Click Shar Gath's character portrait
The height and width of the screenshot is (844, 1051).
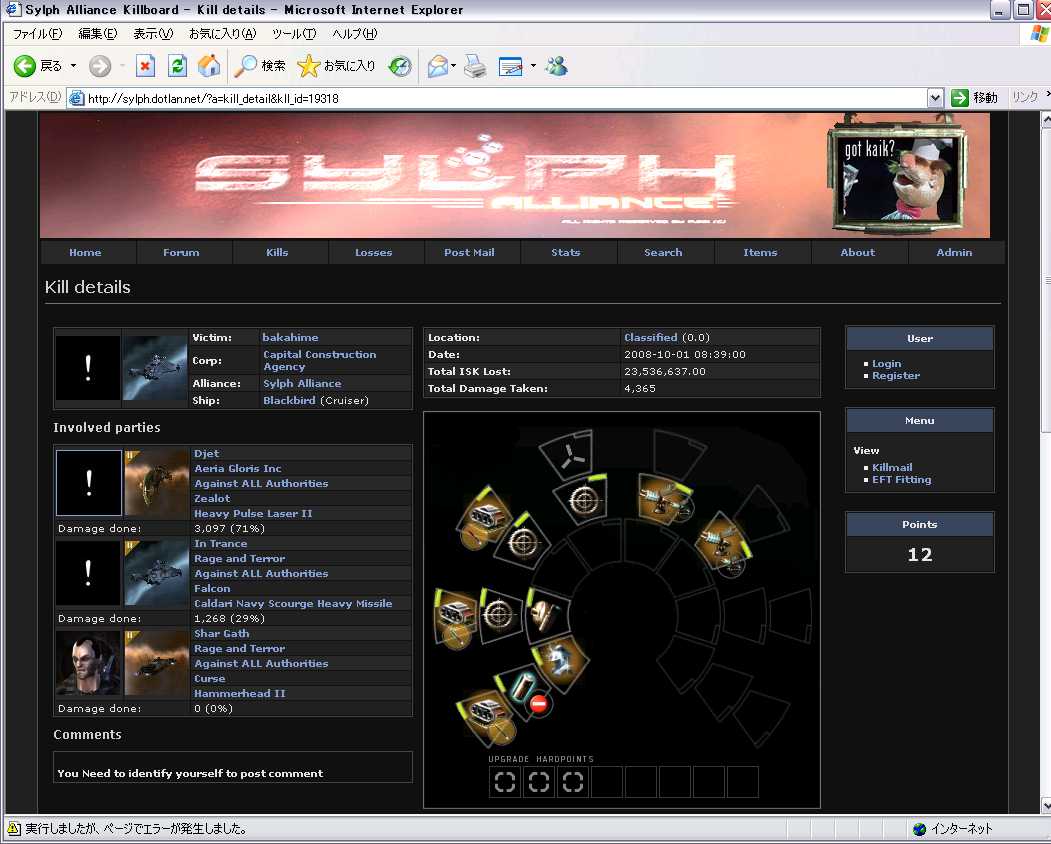coord(89,664)
